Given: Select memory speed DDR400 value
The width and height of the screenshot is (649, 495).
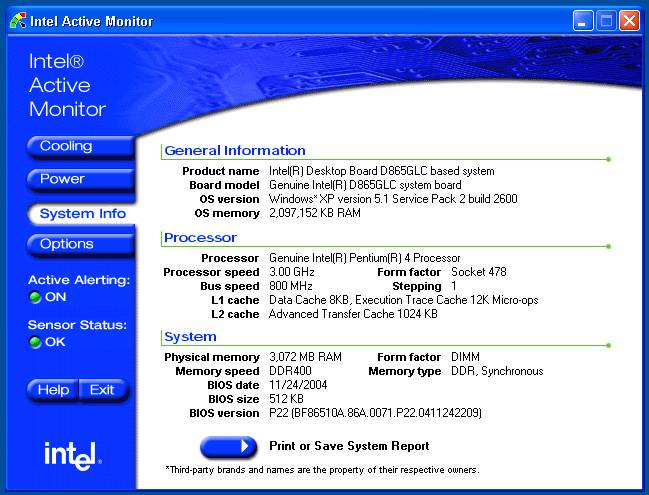Looking at the screenshot, I should click(x=290, y=371).
